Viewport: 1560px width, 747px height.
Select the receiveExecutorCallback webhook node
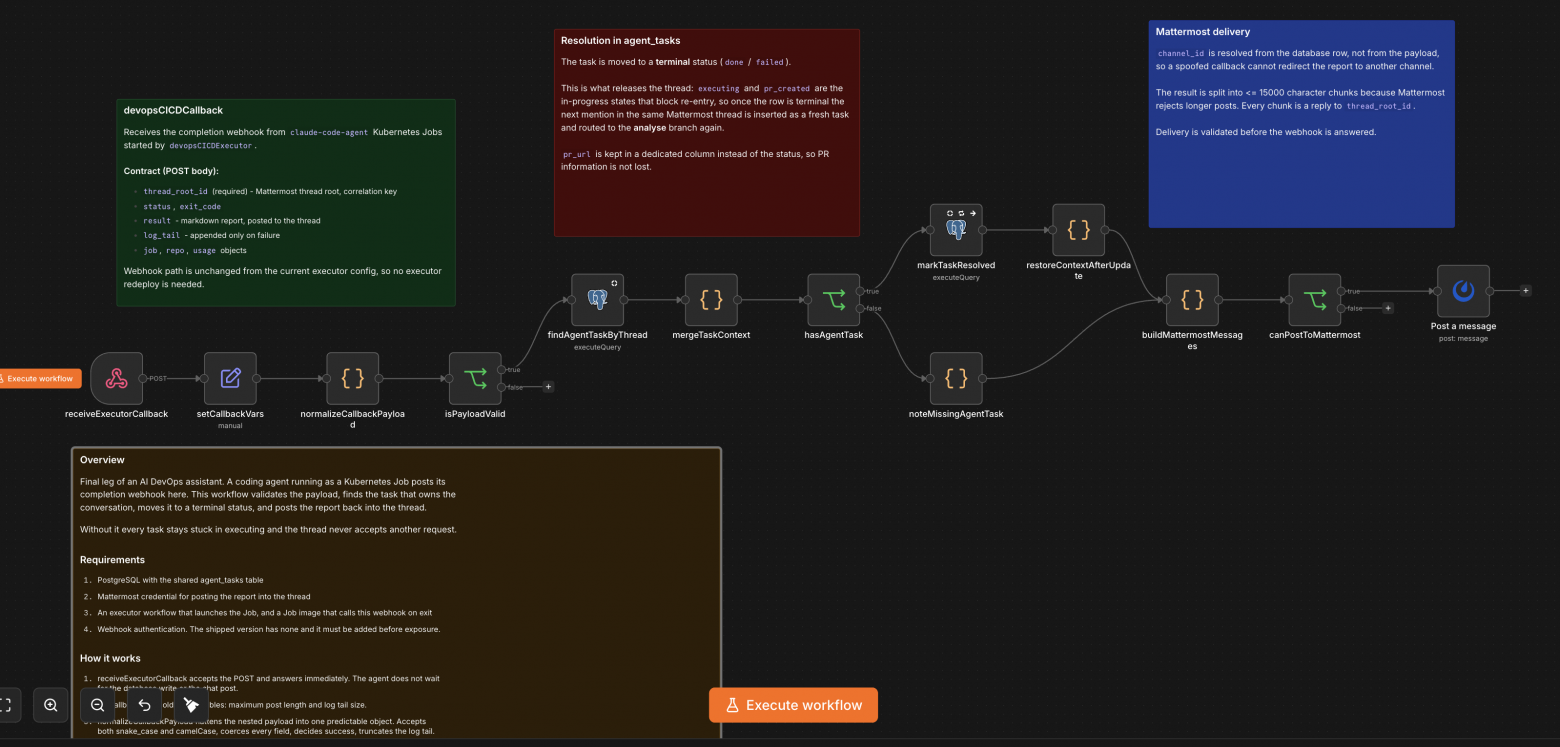[x=117, y=378]
